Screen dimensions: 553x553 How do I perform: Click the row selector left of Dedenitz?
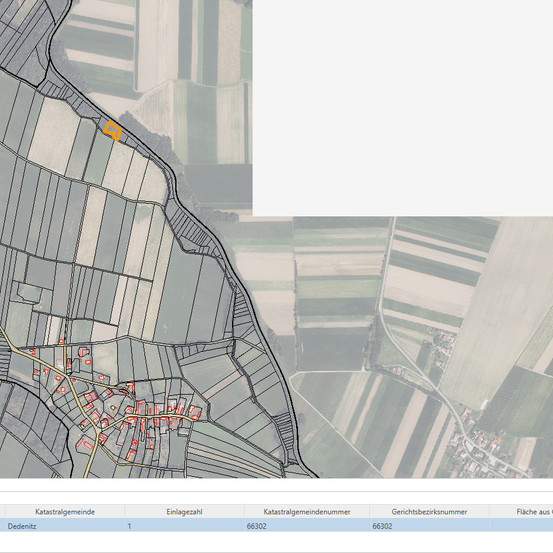(x=2, y=526)
